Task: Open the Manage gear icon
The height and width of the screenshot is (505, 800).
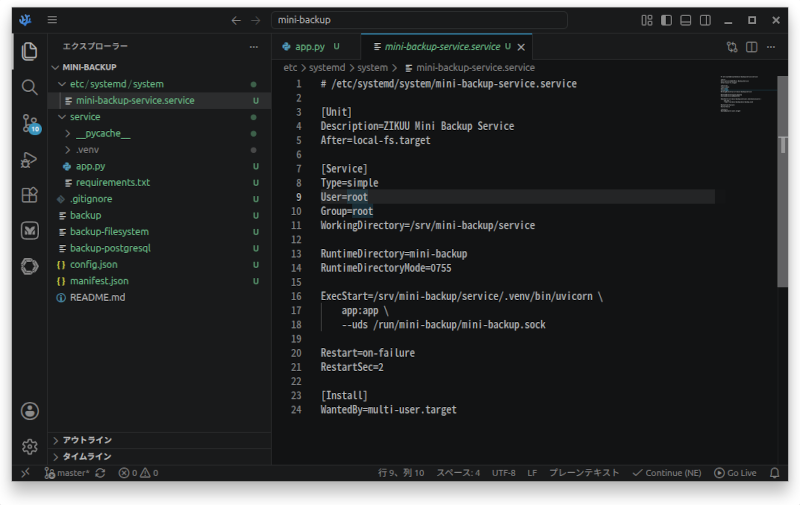Action: (x=30, y=447)
